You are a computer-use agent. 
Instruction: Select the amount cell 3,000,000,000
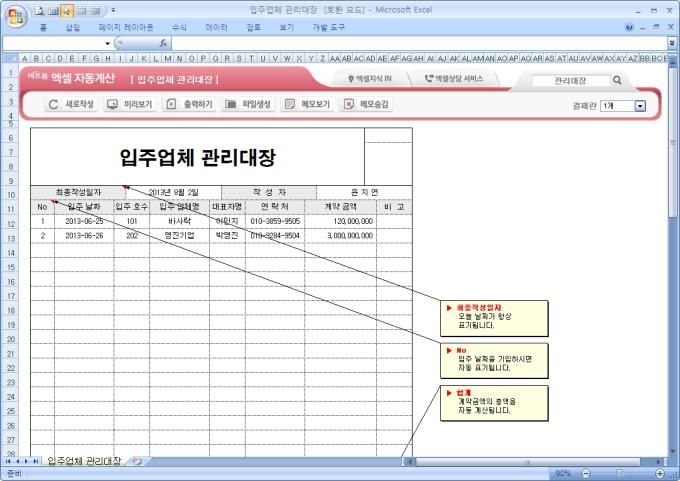point(340,236)
